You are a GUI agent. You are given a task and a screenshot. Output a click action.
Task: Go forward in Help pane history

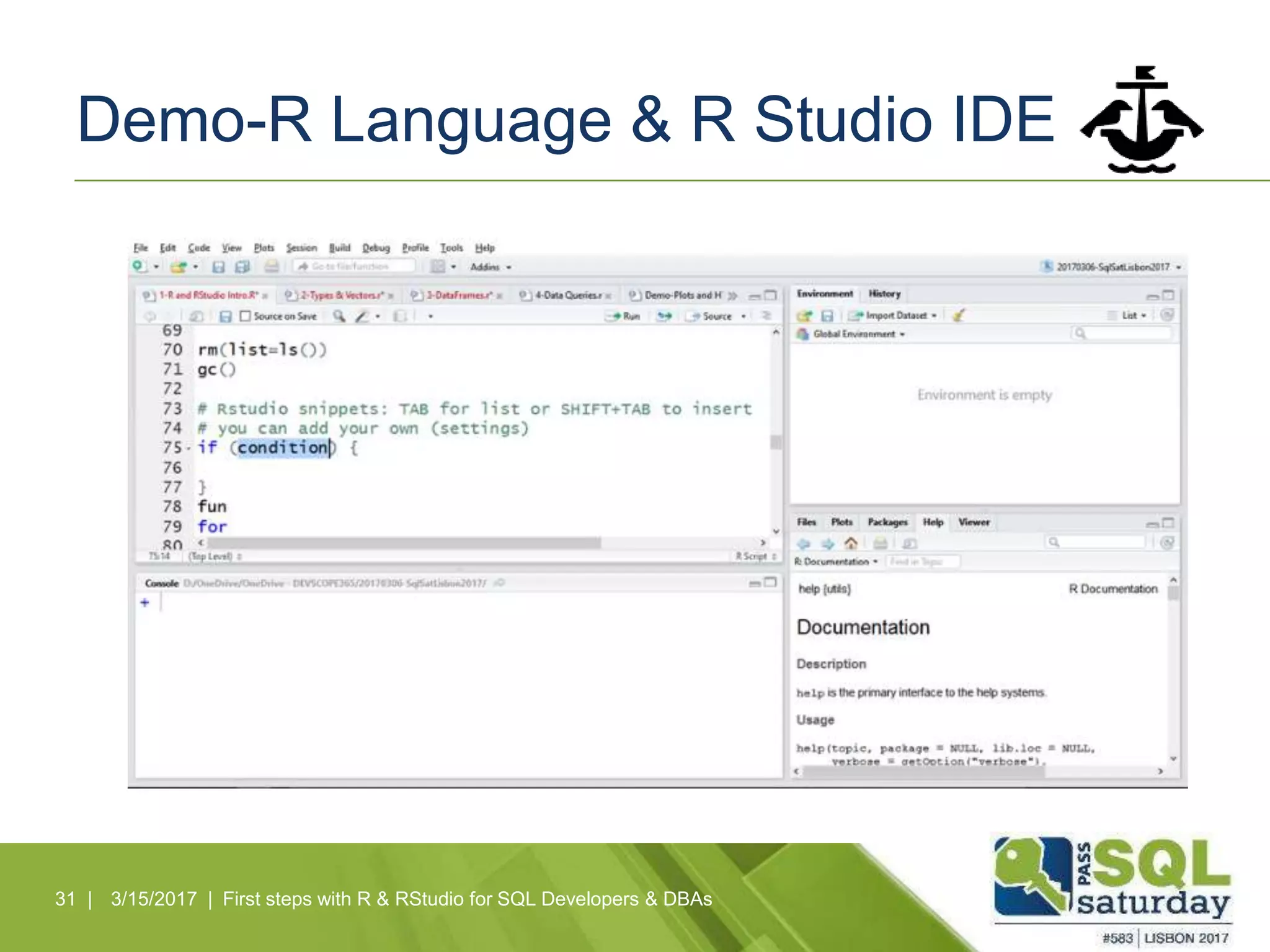click(x=828, y=544)
